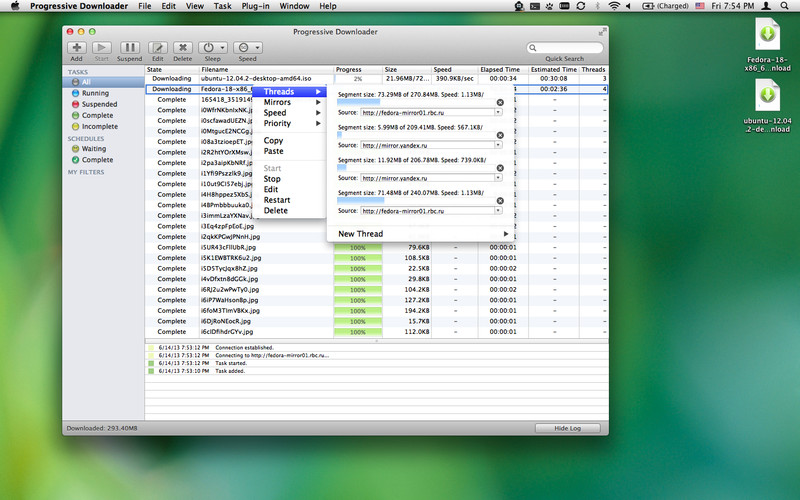Screen dimensions: 800x500
Task: Open the Plug-in menu in the menu bar
Action: point(256,6)
